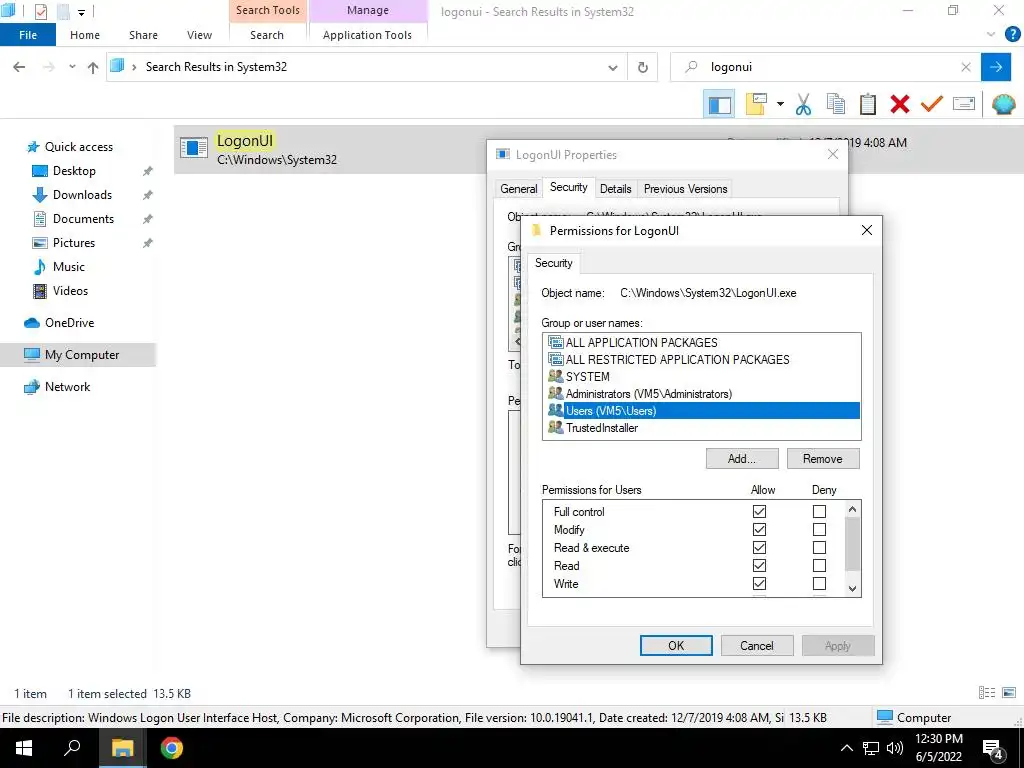Click the help question mark icon
1024x768 pixels.
(x=1012, y=35)
